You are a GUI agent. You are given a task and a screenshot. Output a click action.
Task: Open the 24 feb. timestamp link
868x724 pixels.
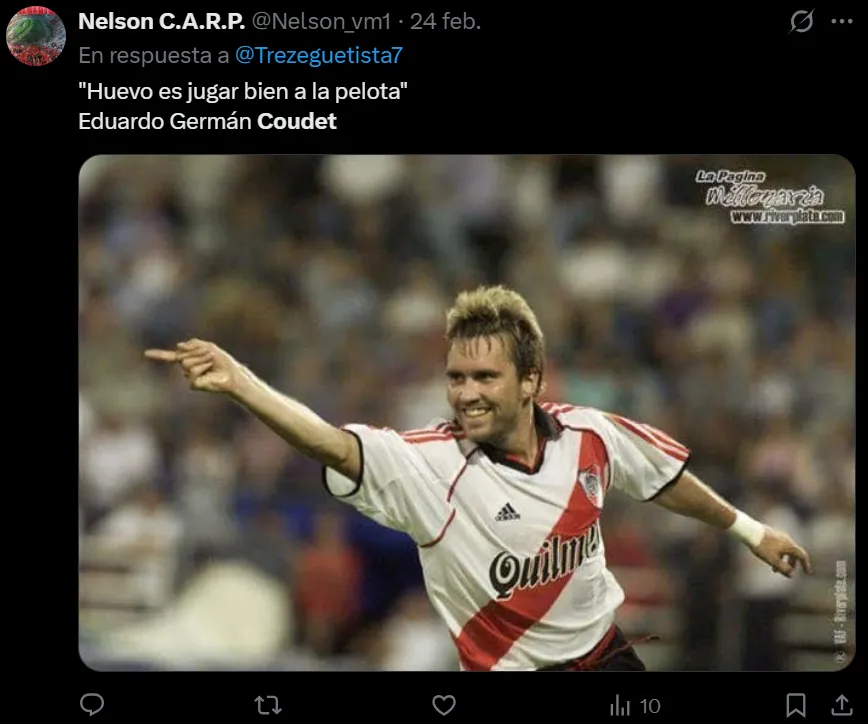[x=445, y=22]
